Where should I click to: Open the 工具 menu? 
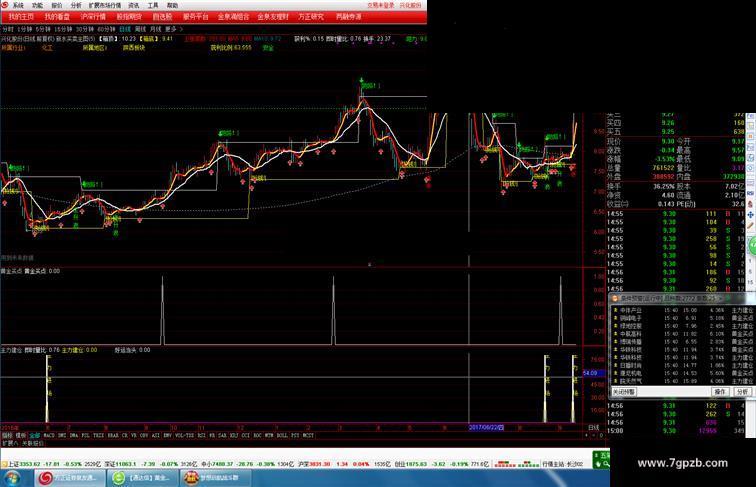coord(153,5)
